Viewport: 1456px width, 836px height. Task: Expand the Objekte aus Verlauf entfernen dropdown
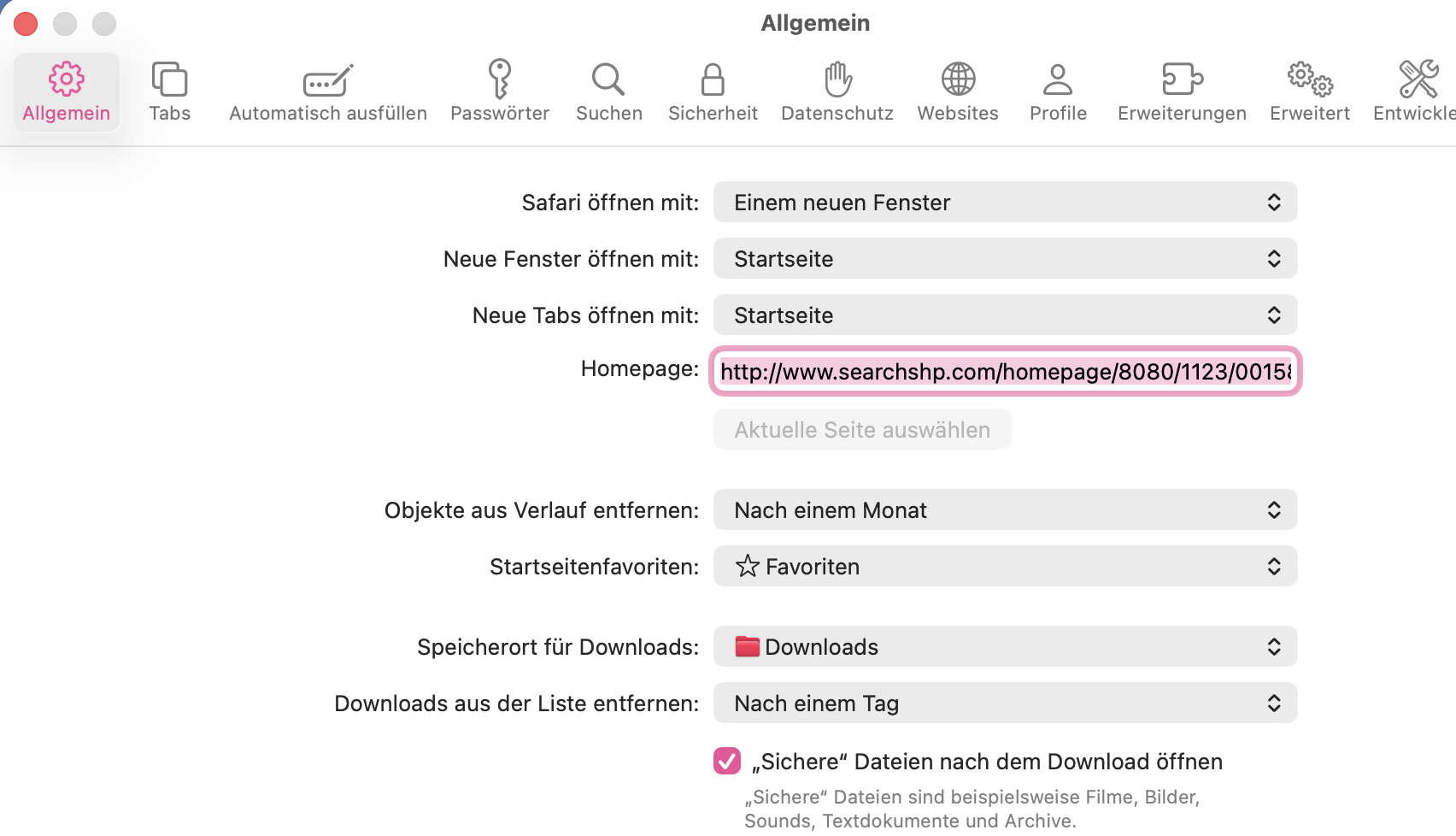(1005, 510)
